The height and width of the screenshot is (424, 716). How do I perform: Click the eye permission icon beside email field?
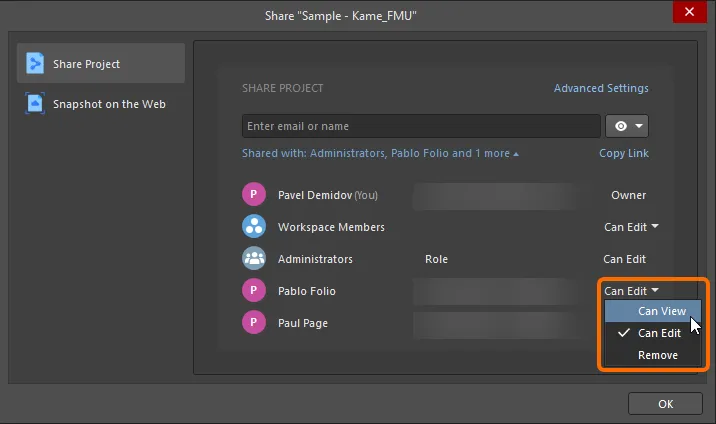[x=621, y=126]
